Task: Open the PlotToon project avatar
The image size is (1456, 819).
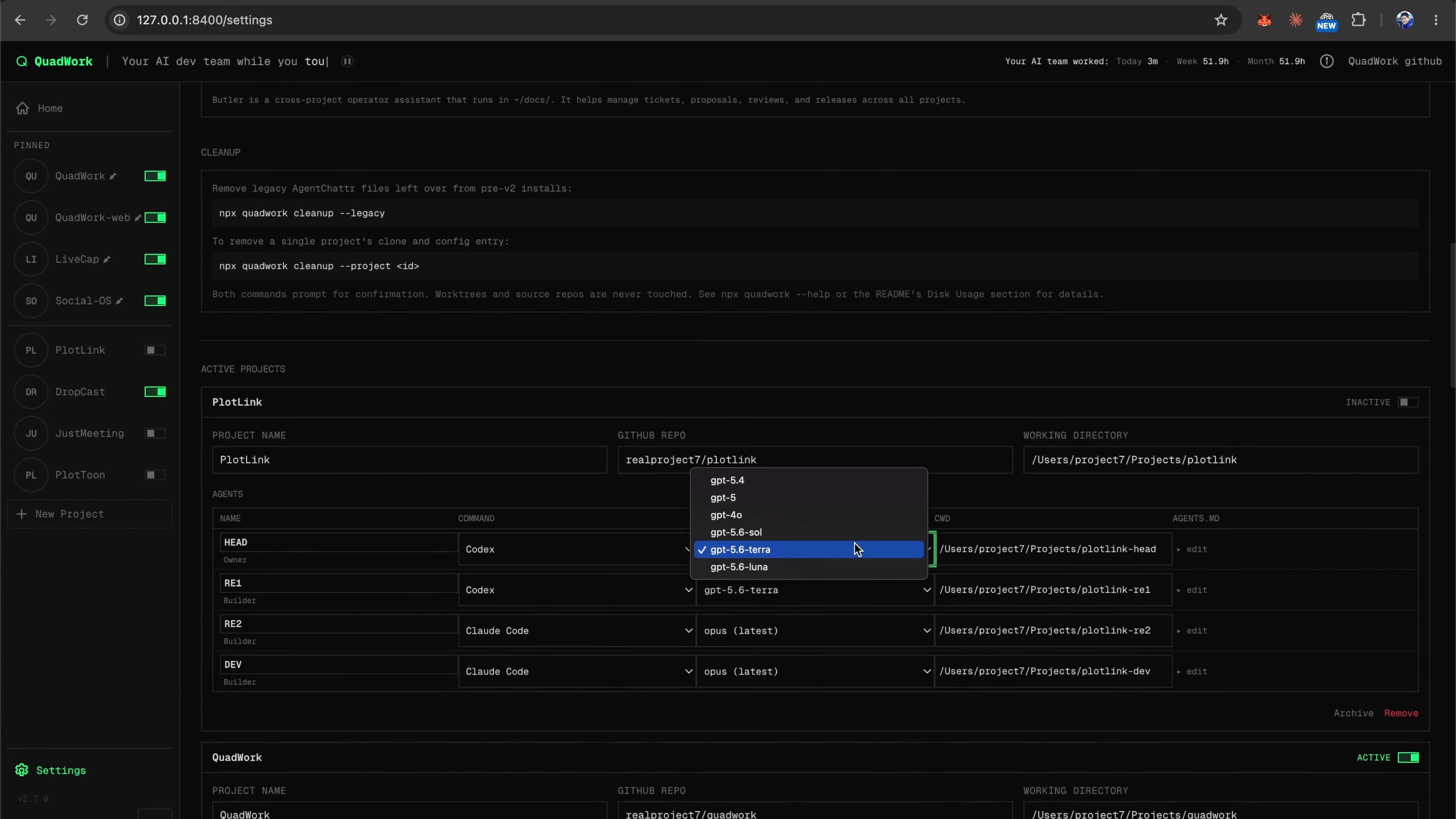Action: point(31,475)
